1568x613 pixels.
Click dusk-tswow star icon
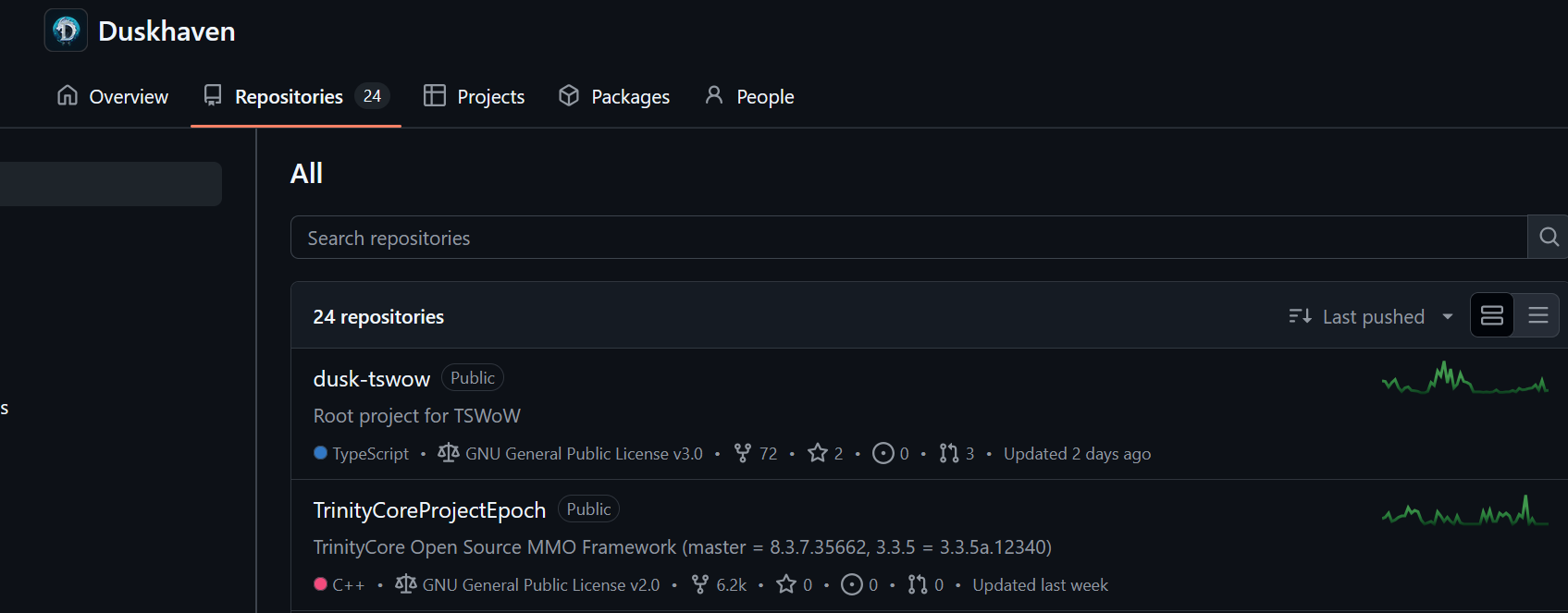tap(818, 453)
